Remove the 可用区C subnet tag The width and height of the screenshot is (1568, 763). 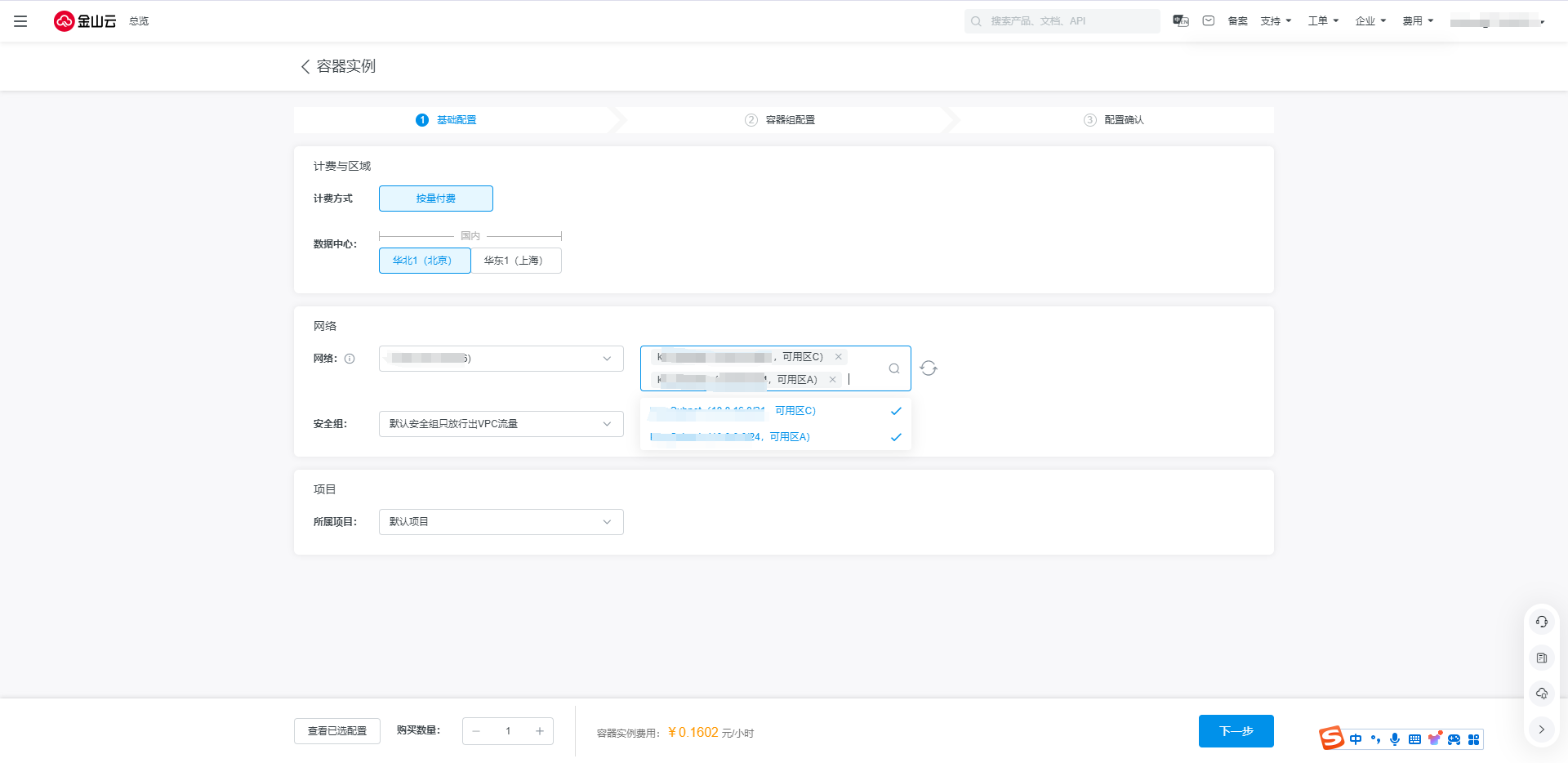(838, 357)
